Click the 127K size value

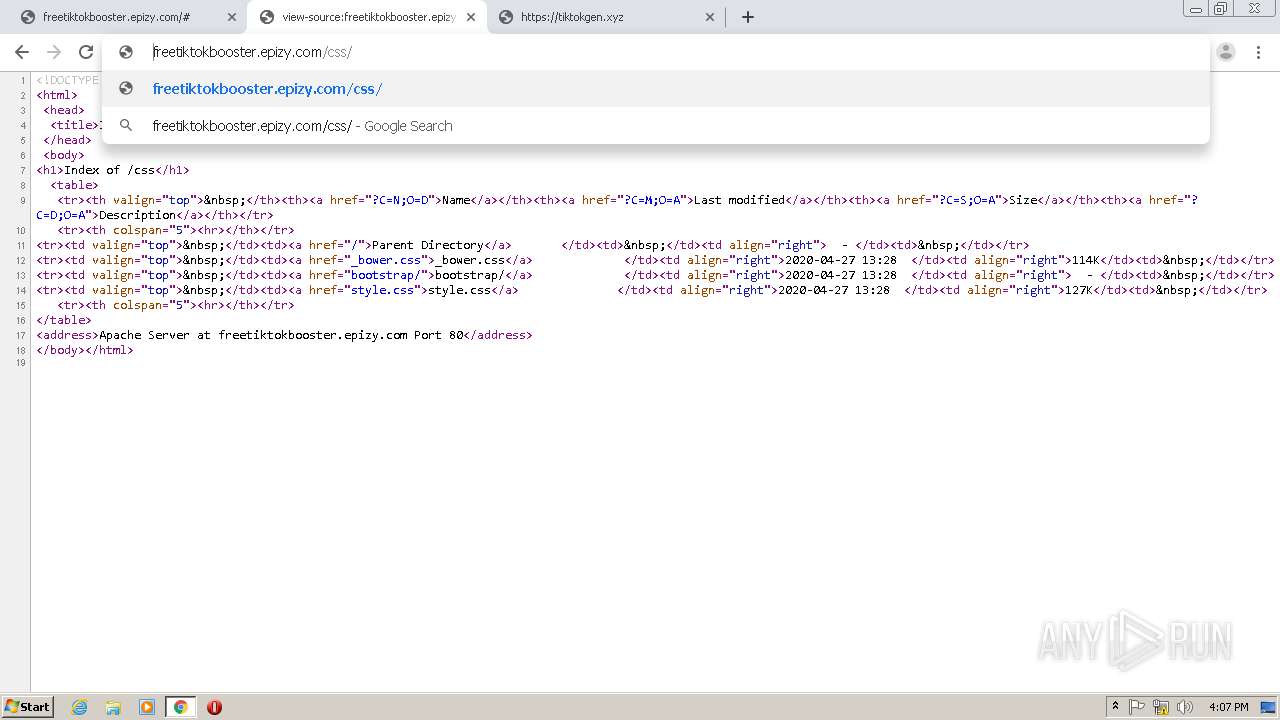1077,290
